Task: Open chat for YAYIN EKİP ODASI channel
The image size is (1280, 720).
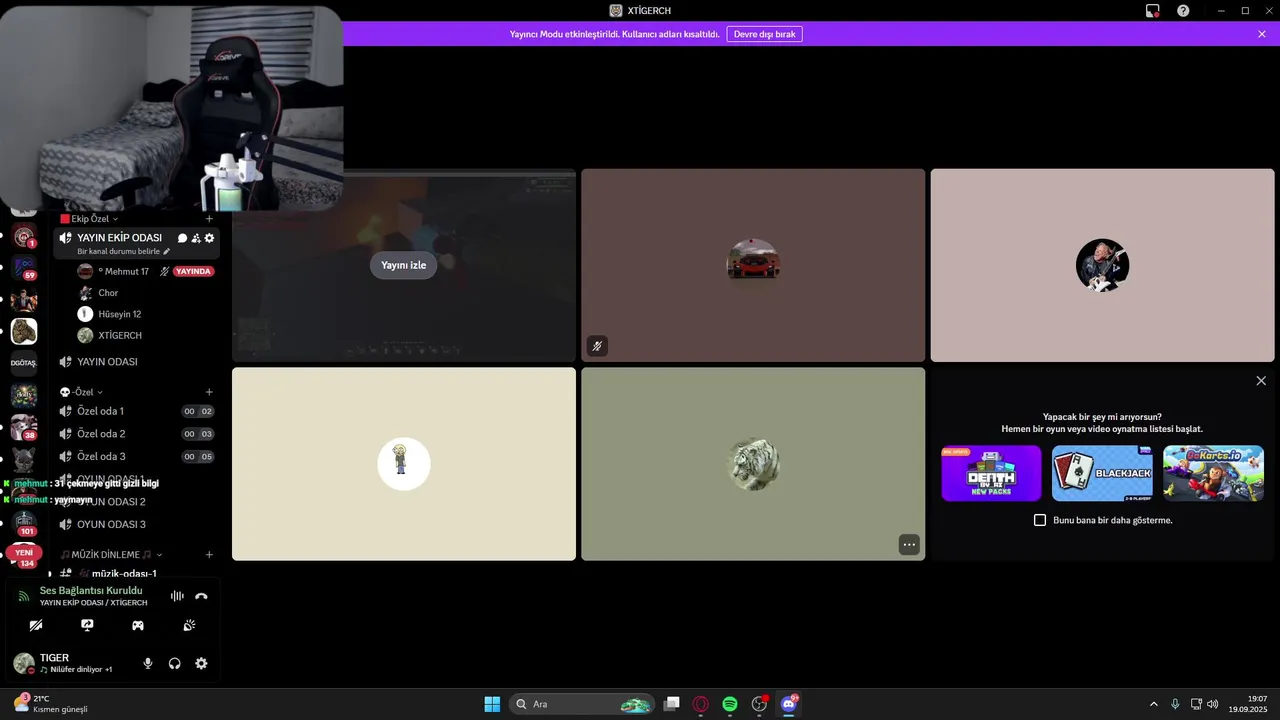Action: coord(182,238)
